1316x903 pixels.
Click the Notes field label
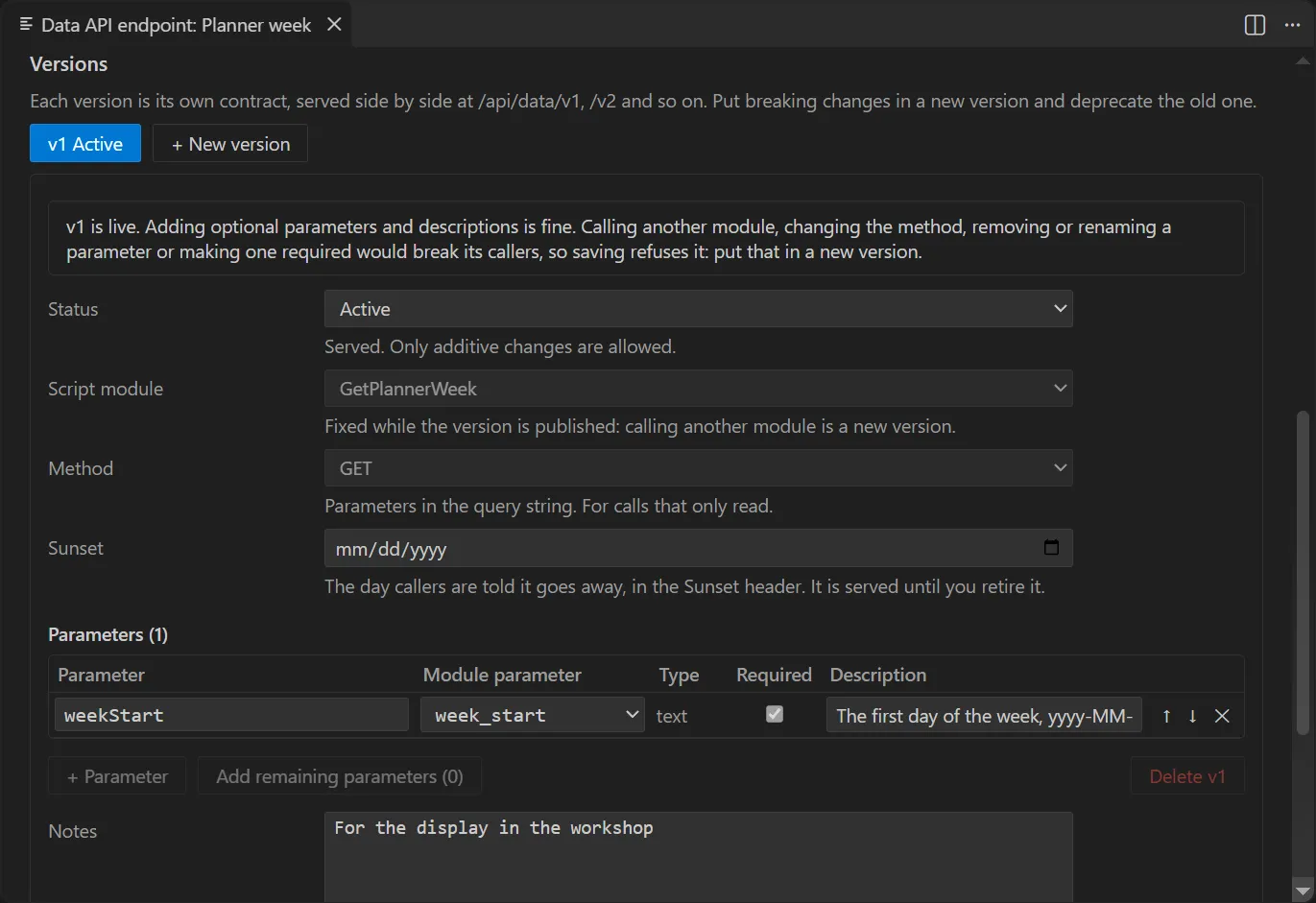click(x=73, y=831)
